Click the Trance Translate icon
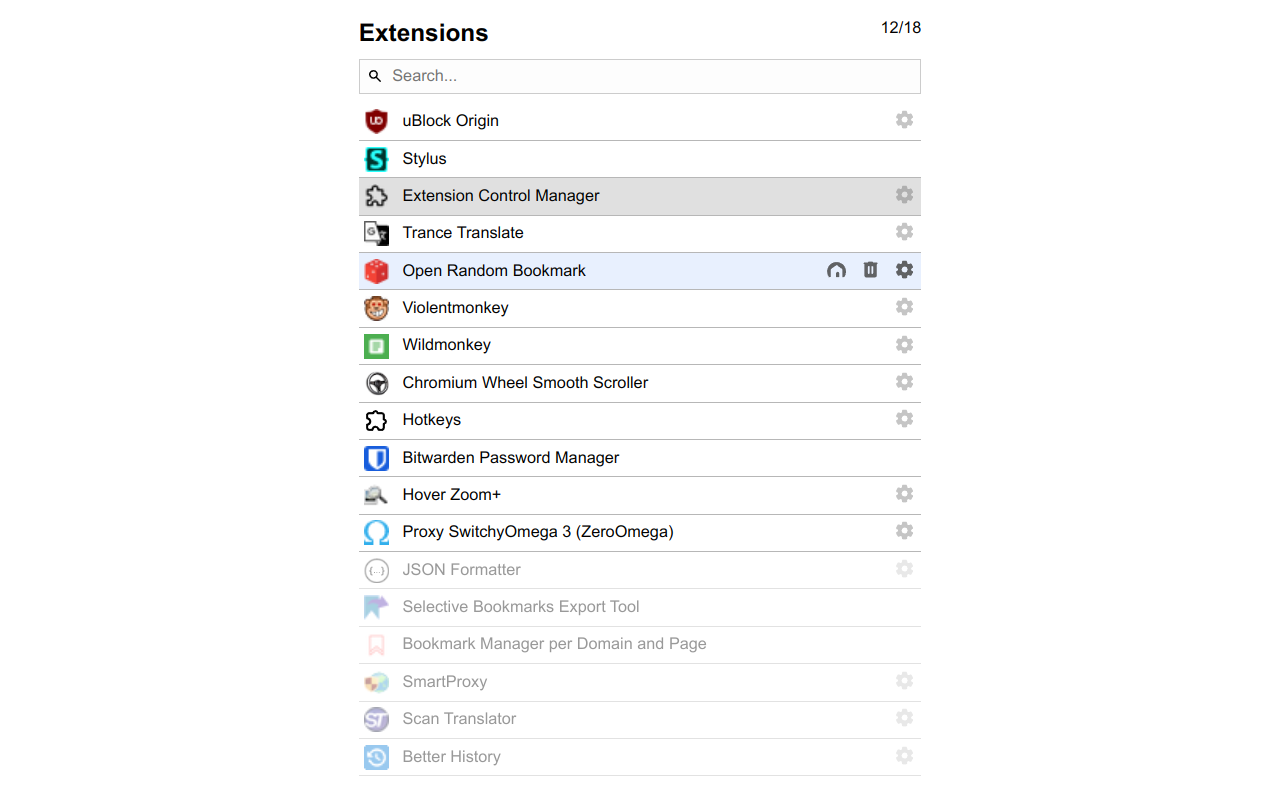 (x=376, y=233)
